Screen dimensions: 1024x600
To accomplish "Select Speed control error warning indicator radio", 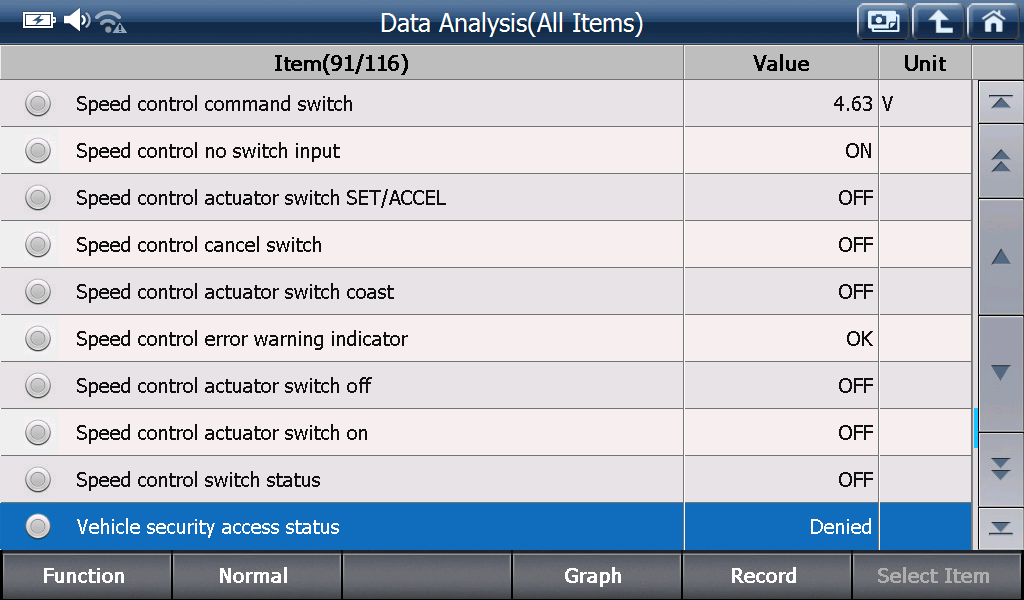I will (x=38, y=338).
